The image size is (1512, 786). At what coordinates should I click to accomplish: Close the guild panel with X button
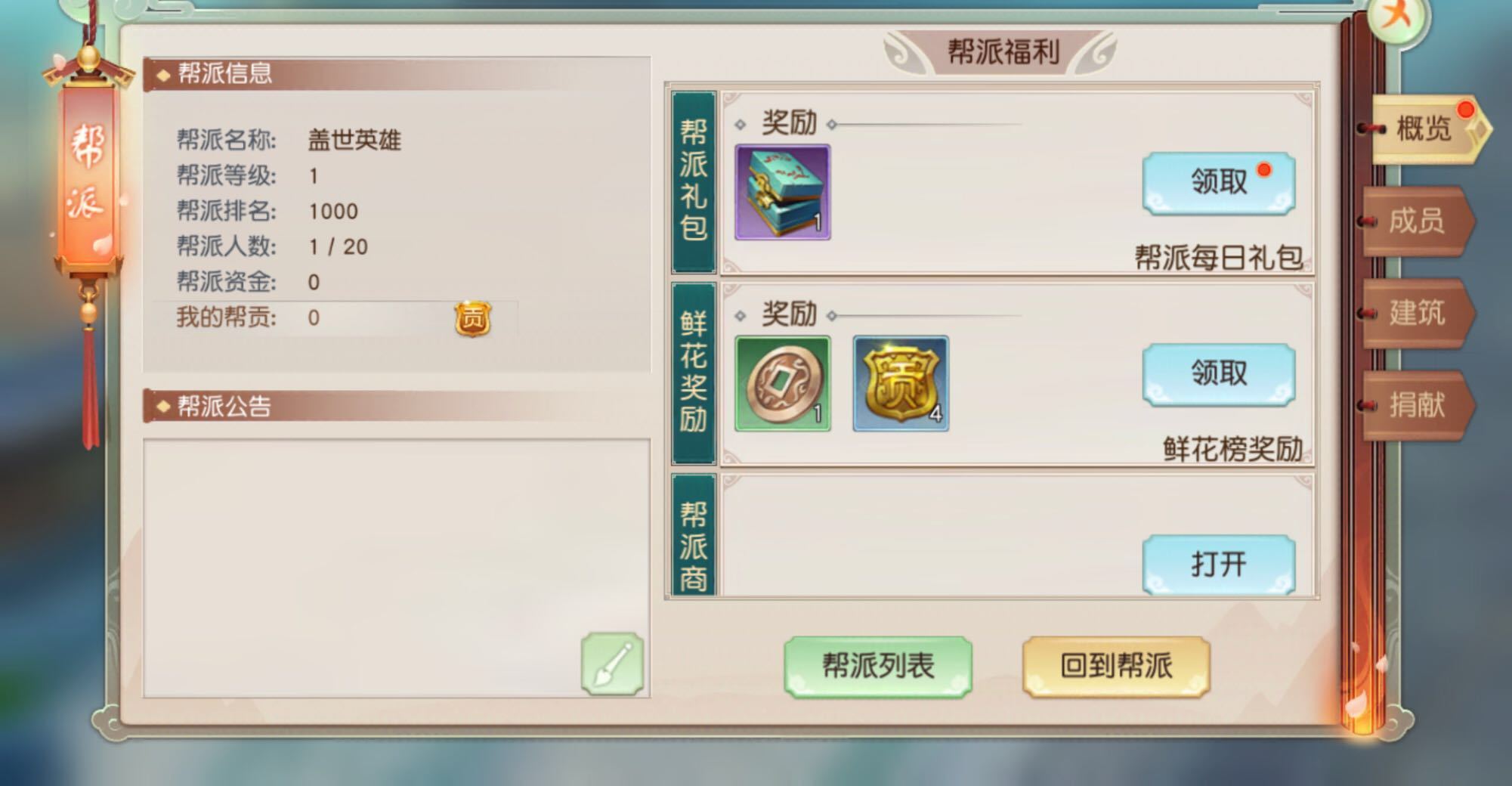coord(1397,17)
